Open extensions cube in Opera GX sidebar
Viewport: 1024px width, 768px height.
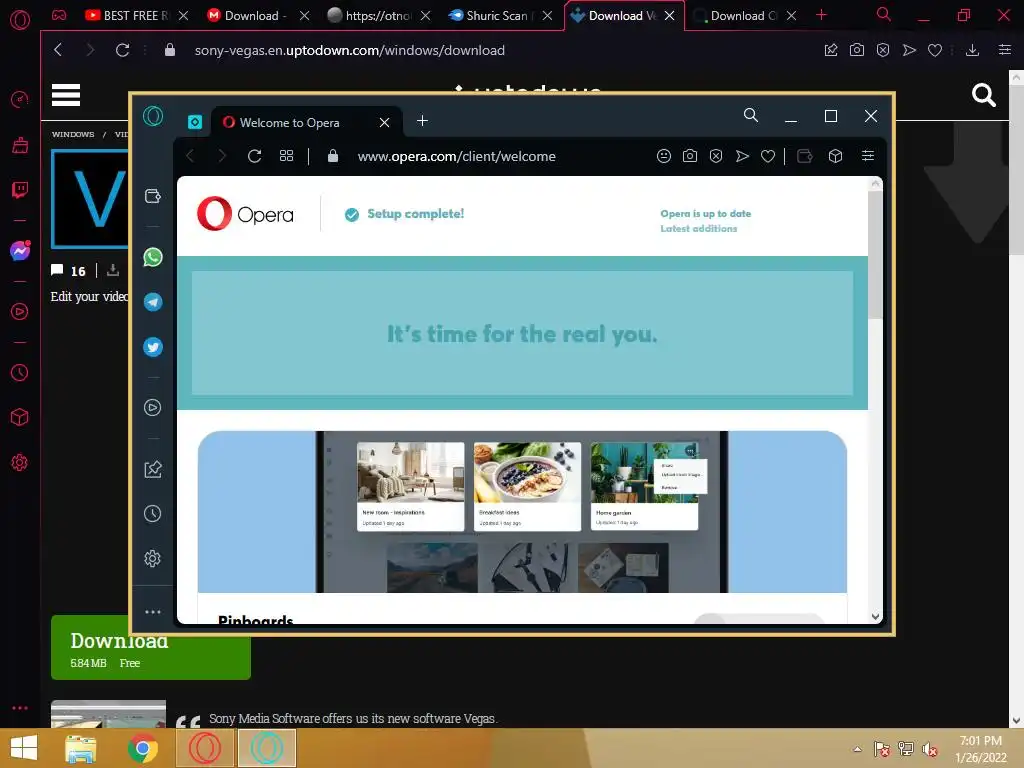(20, 417)
